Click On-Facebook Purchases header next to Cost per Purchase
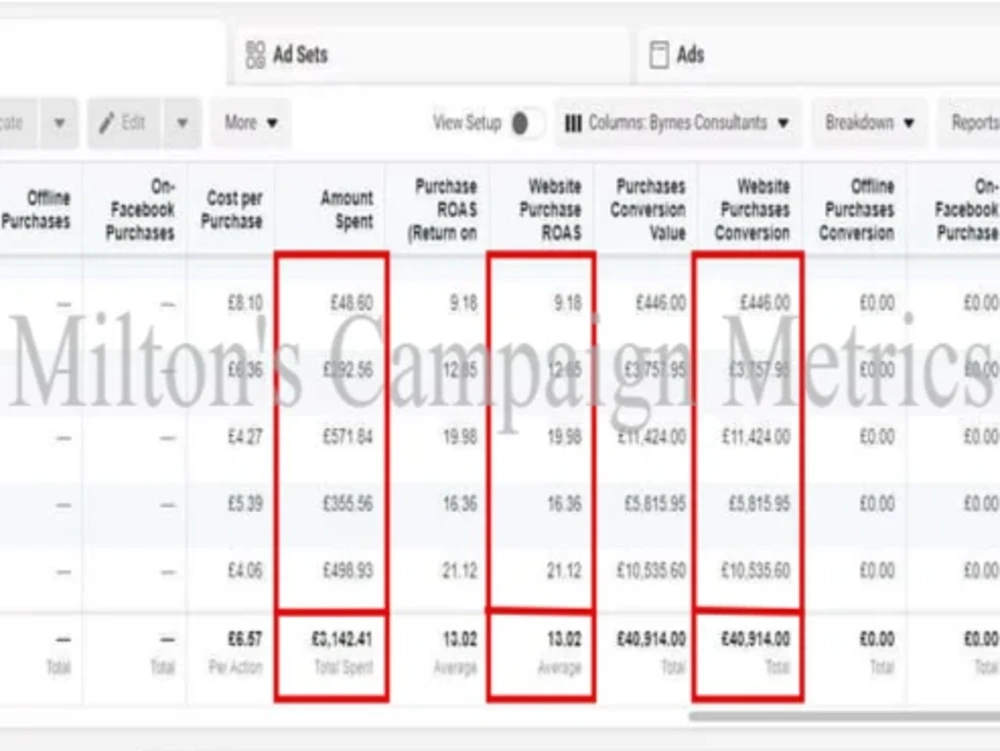 140,210
